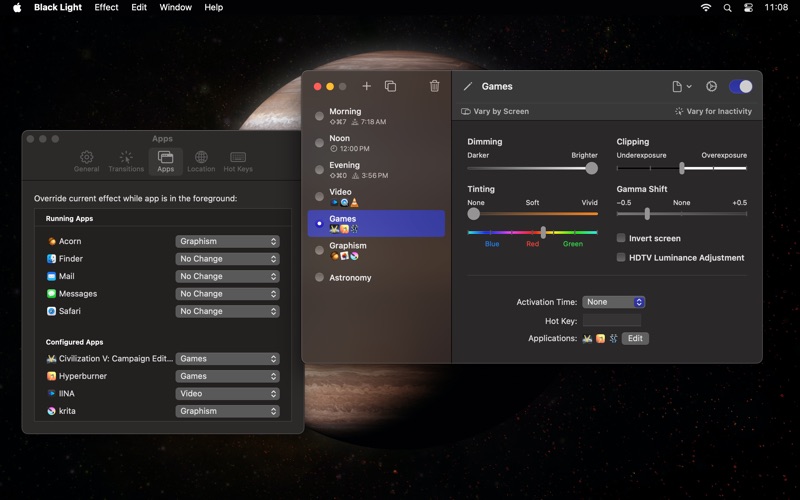Enable Invert screen checkbox

click(x=621, y=238)
